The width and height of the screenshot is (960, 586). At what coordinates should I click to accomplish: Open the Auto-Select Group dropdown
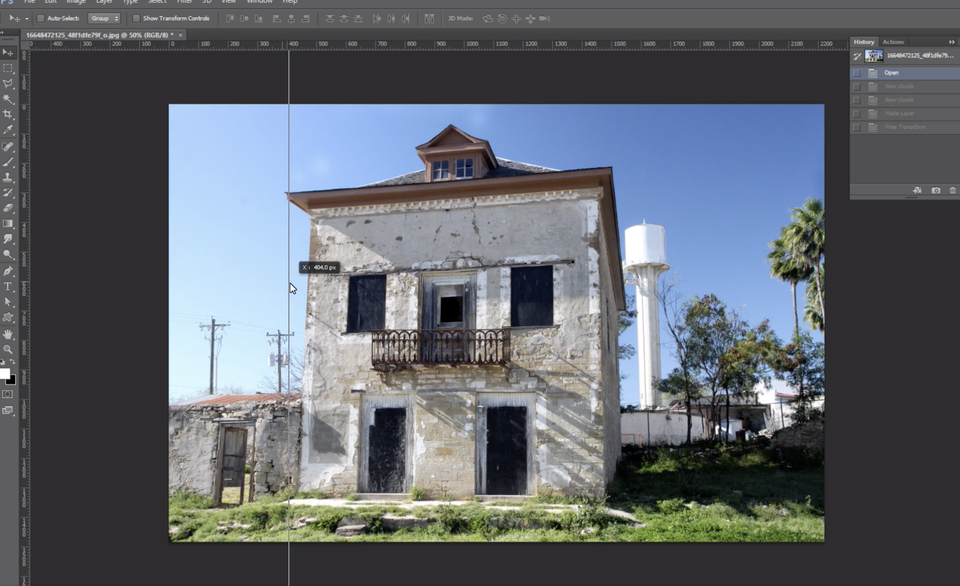click(x=104, y=18)
